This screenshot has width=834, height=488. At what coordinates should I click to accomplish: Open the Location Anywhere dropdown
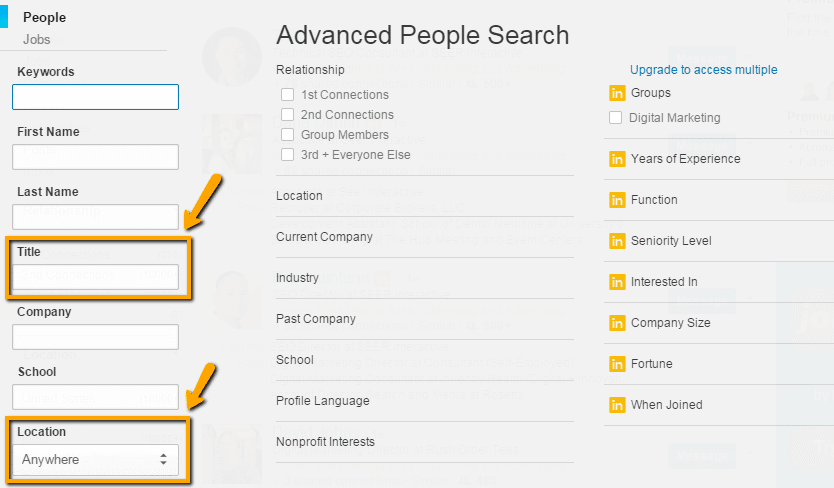tap(96, 460)
